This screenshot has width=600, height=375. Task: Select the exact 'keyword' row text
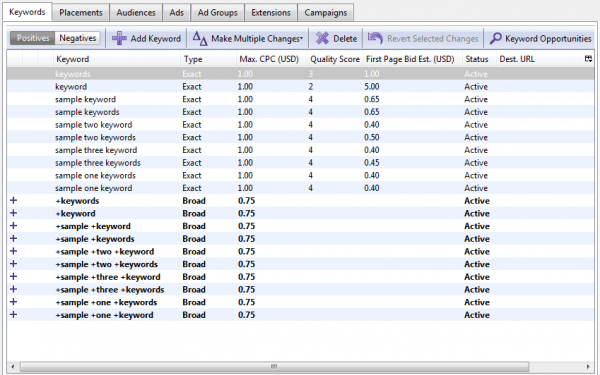click(x=71, y=86)
